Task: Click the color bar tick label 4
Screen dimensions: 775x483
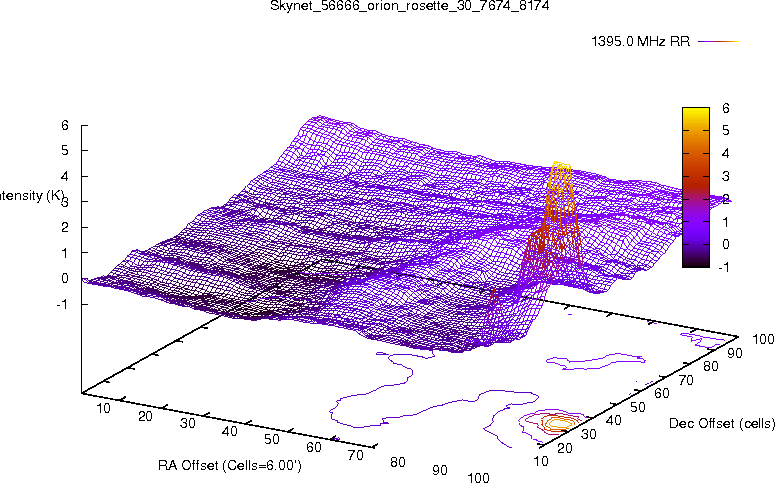Action: click(x=724, y=153)
